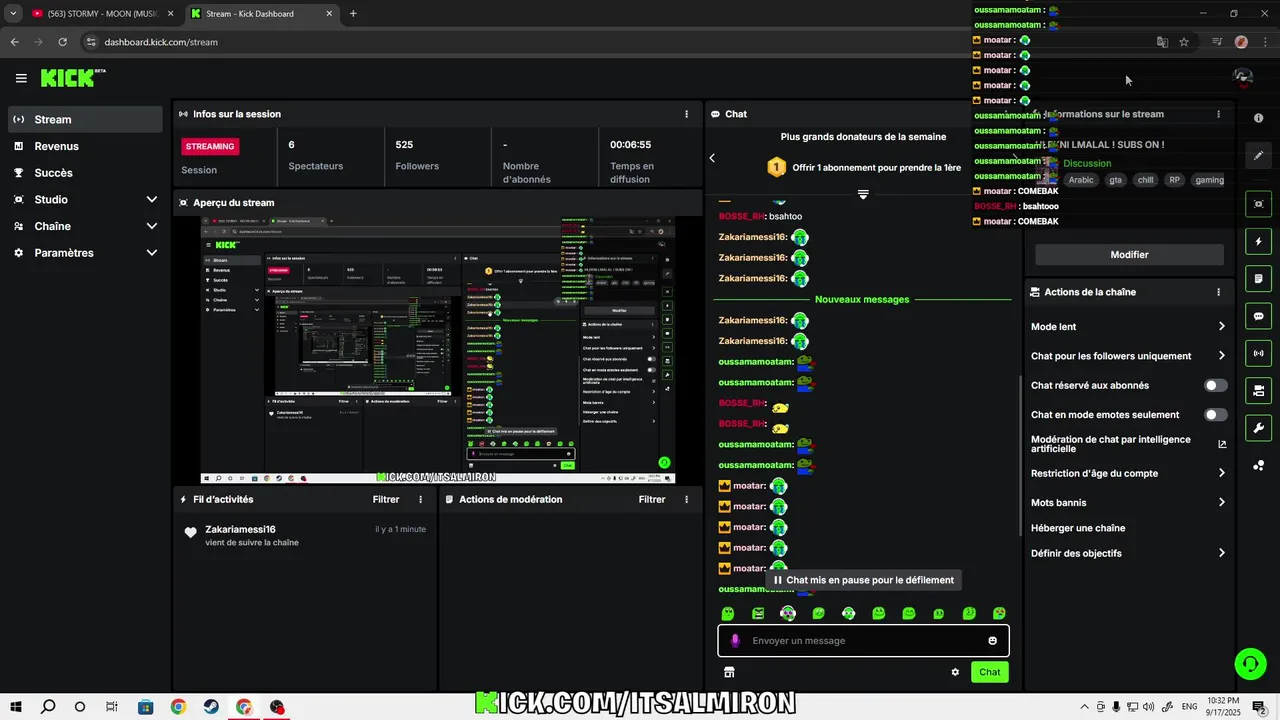The height and width of the screenshot is (720, 1280).
Task: Select Succès in the sidebar
Action: coord(85,173)
